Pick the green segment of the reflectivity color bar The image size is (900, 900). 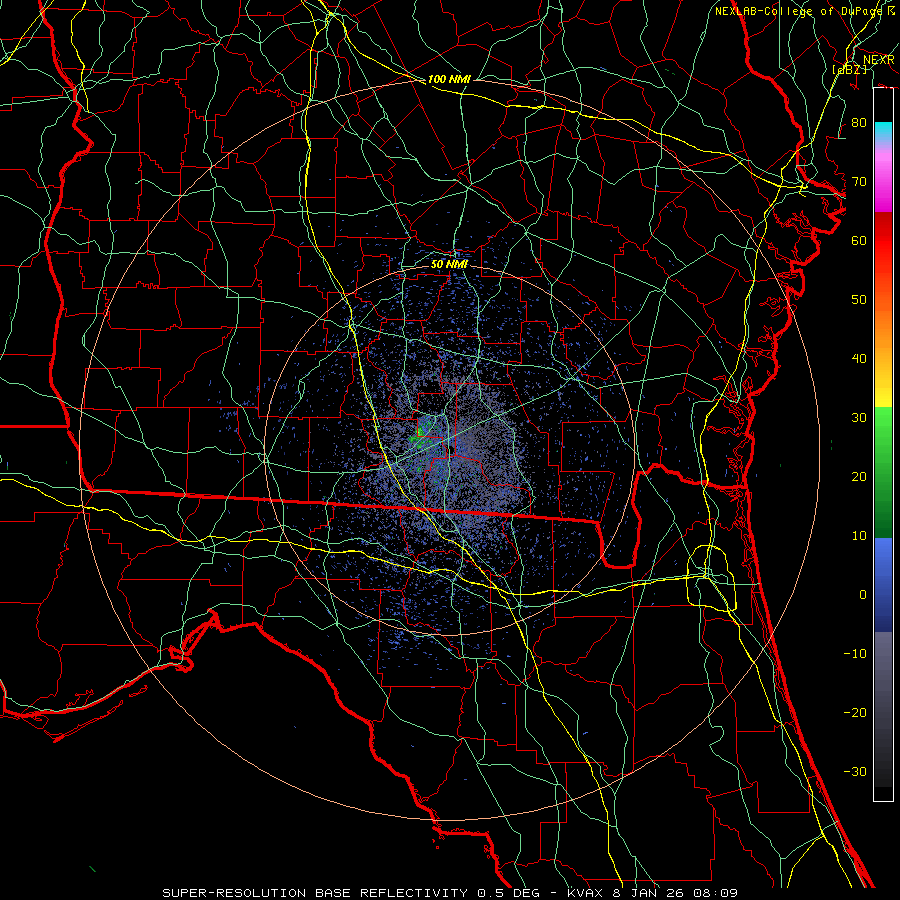click(x=883, y=471)
